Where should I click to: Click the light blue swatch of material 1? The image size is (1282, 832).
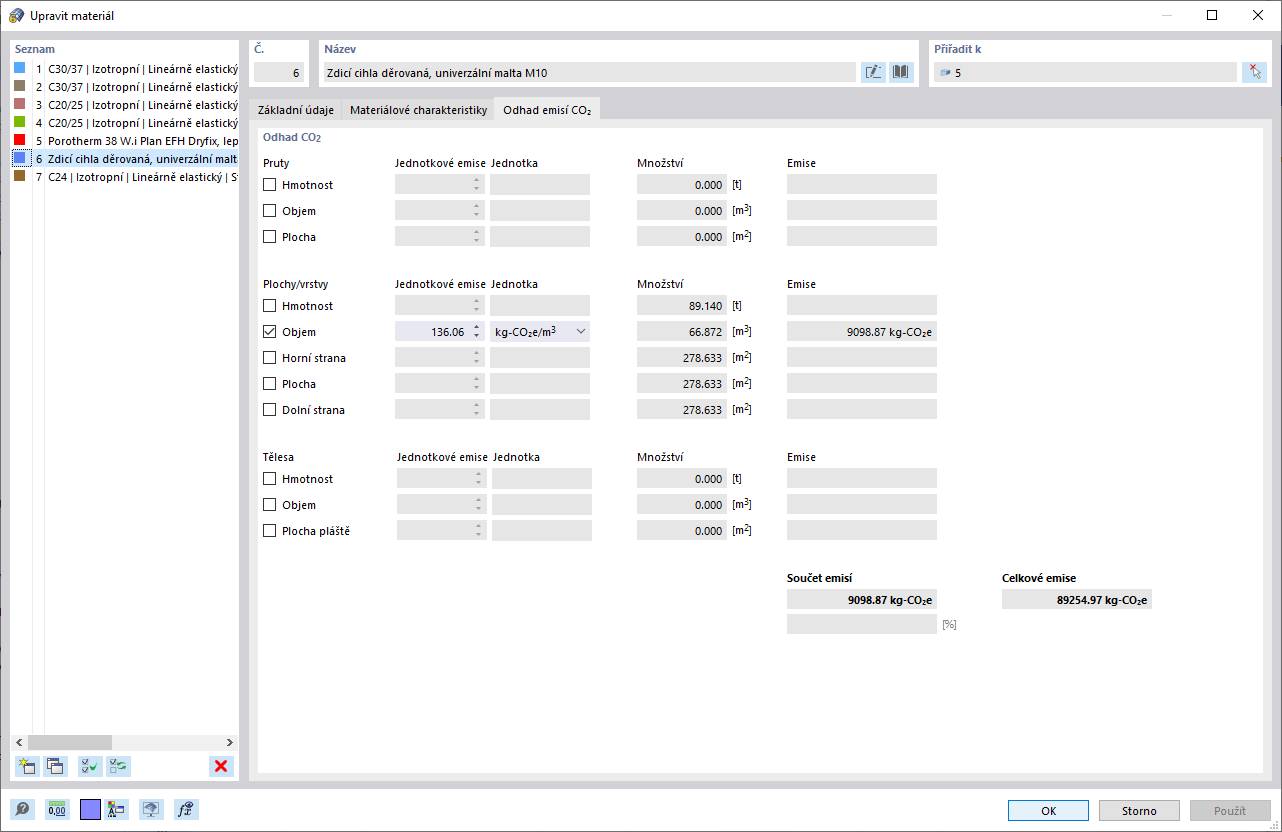coord(19,68)
